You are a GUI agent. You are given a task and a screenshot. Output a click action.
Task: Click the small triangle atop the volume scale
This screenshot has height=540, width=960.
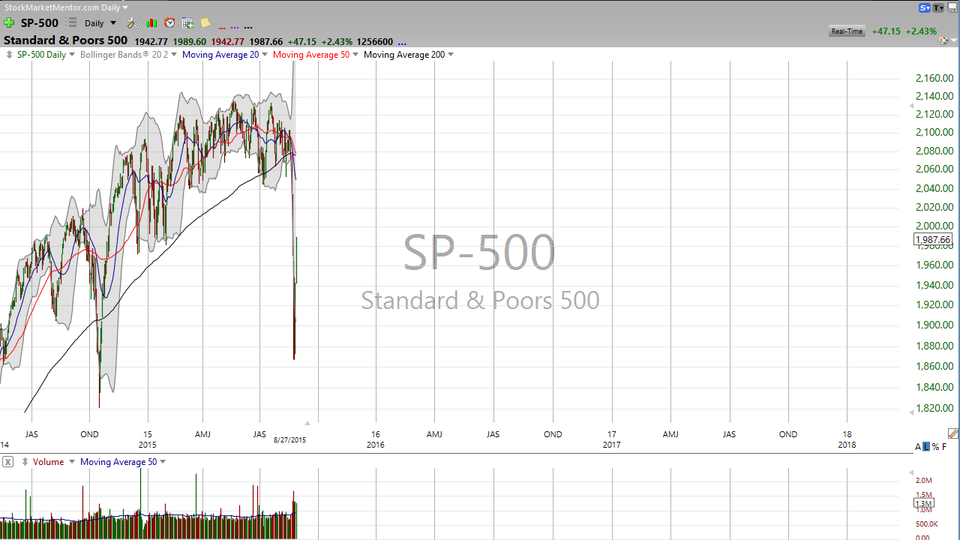point(911,473)
